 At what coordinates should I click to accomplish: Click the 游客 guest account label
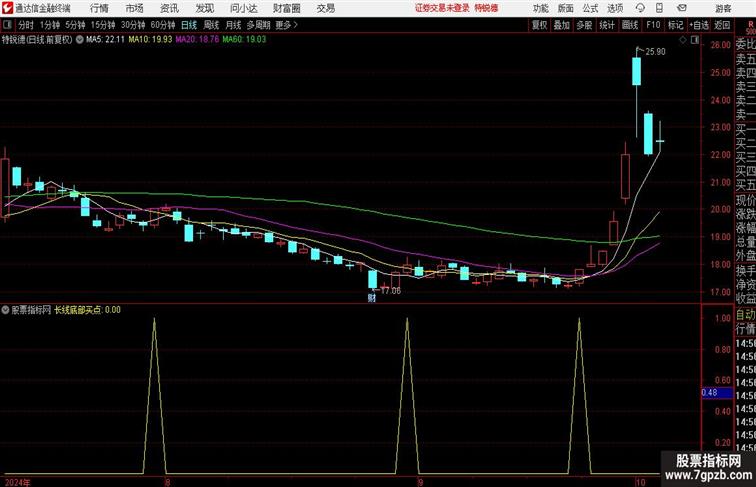tap(723, 8)
